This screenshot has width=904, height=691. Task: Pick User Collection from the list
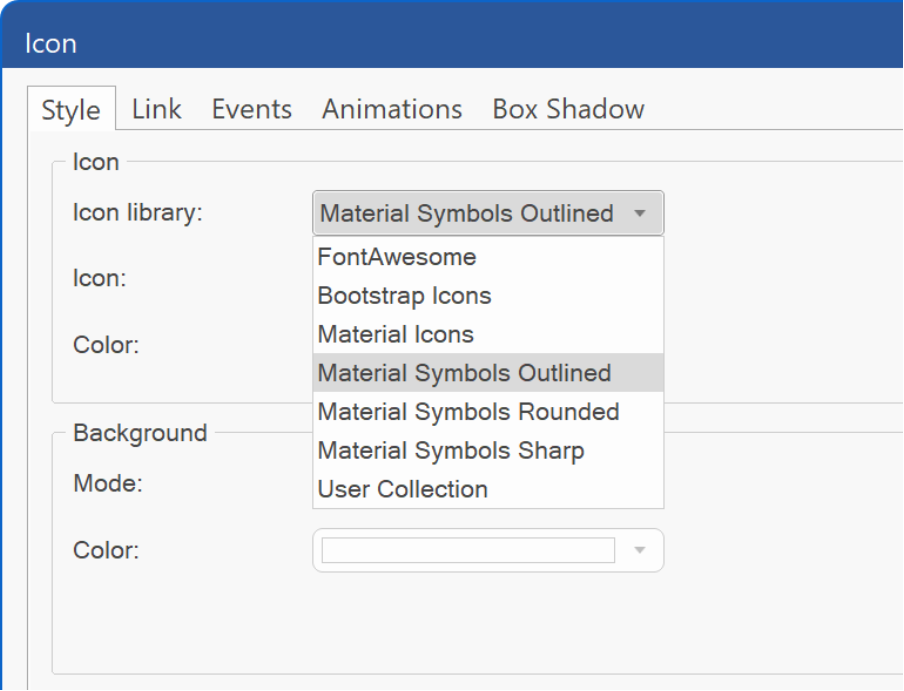click(x=488, y=489)
